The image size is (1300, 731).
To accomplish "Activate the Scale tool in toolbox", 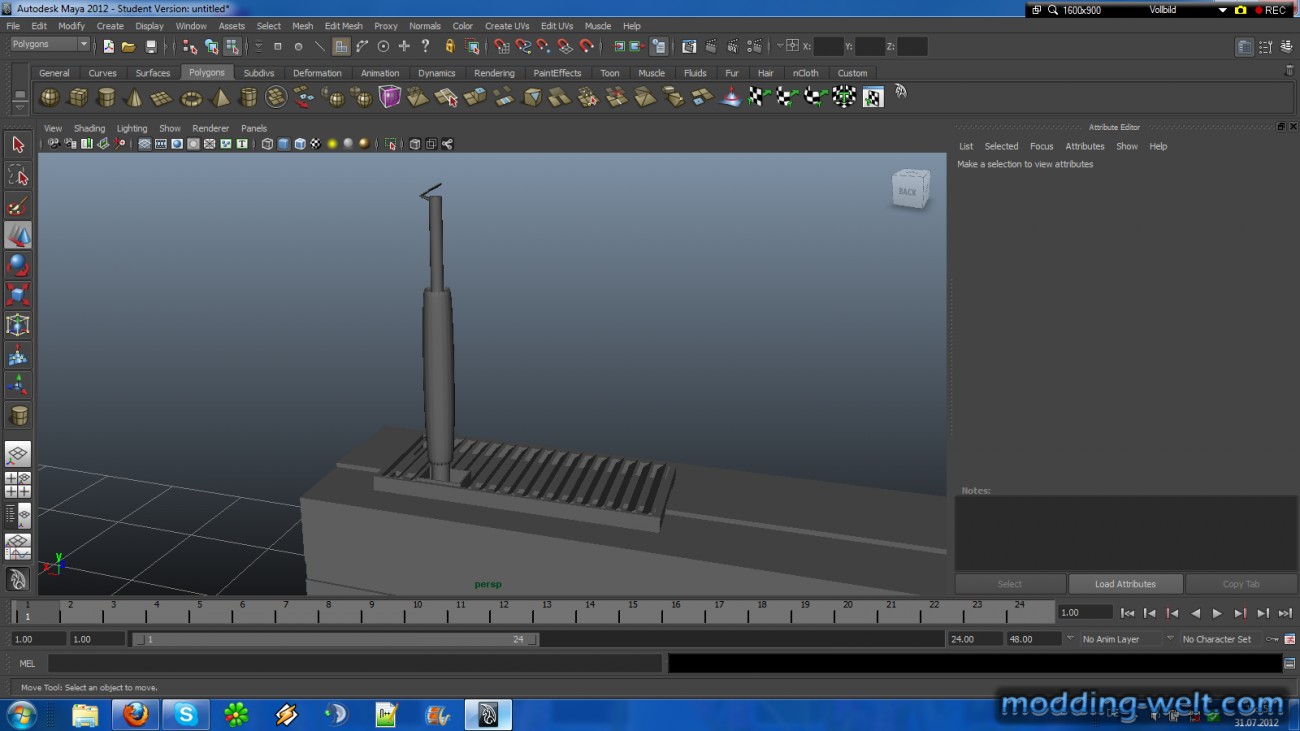I will 18,295.
